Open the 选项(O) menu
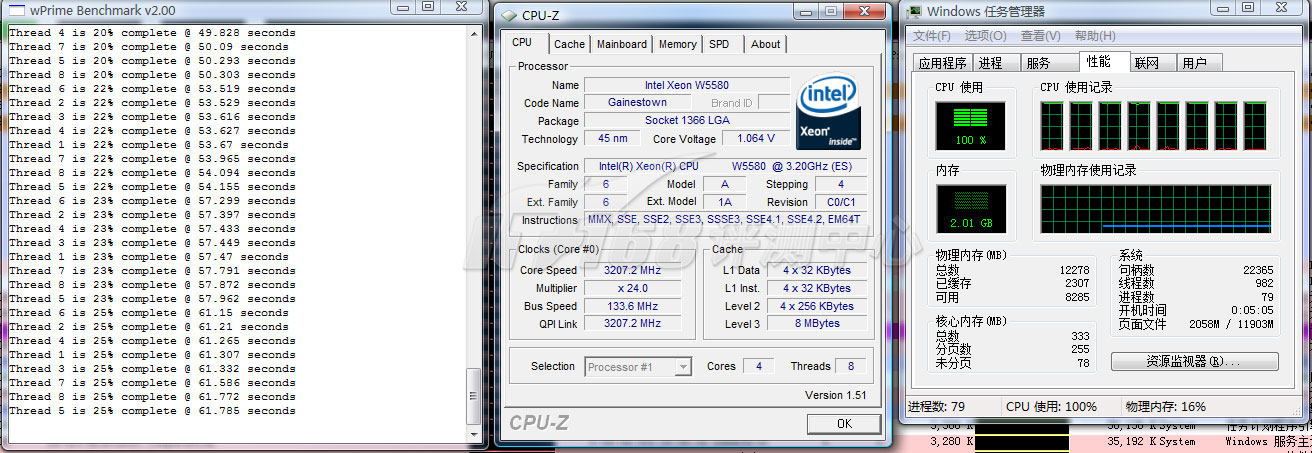 985,36
